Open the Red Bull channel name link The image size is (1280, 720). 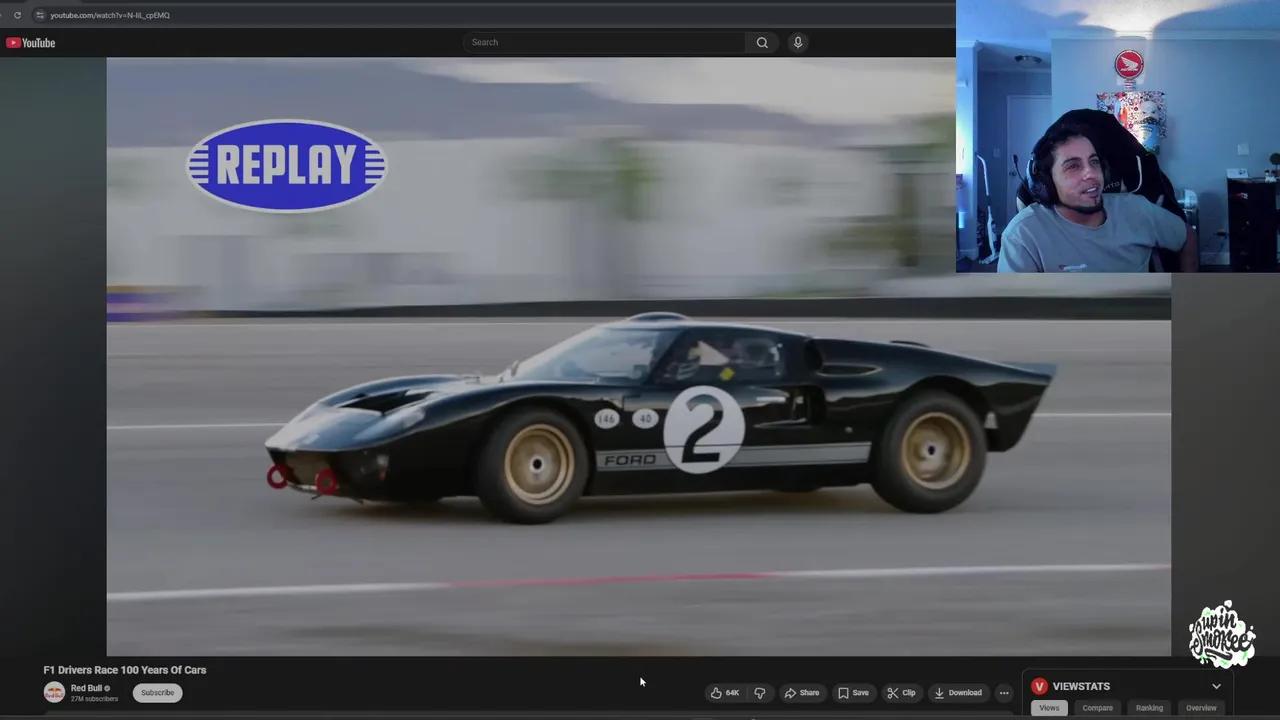coord(86,688)
